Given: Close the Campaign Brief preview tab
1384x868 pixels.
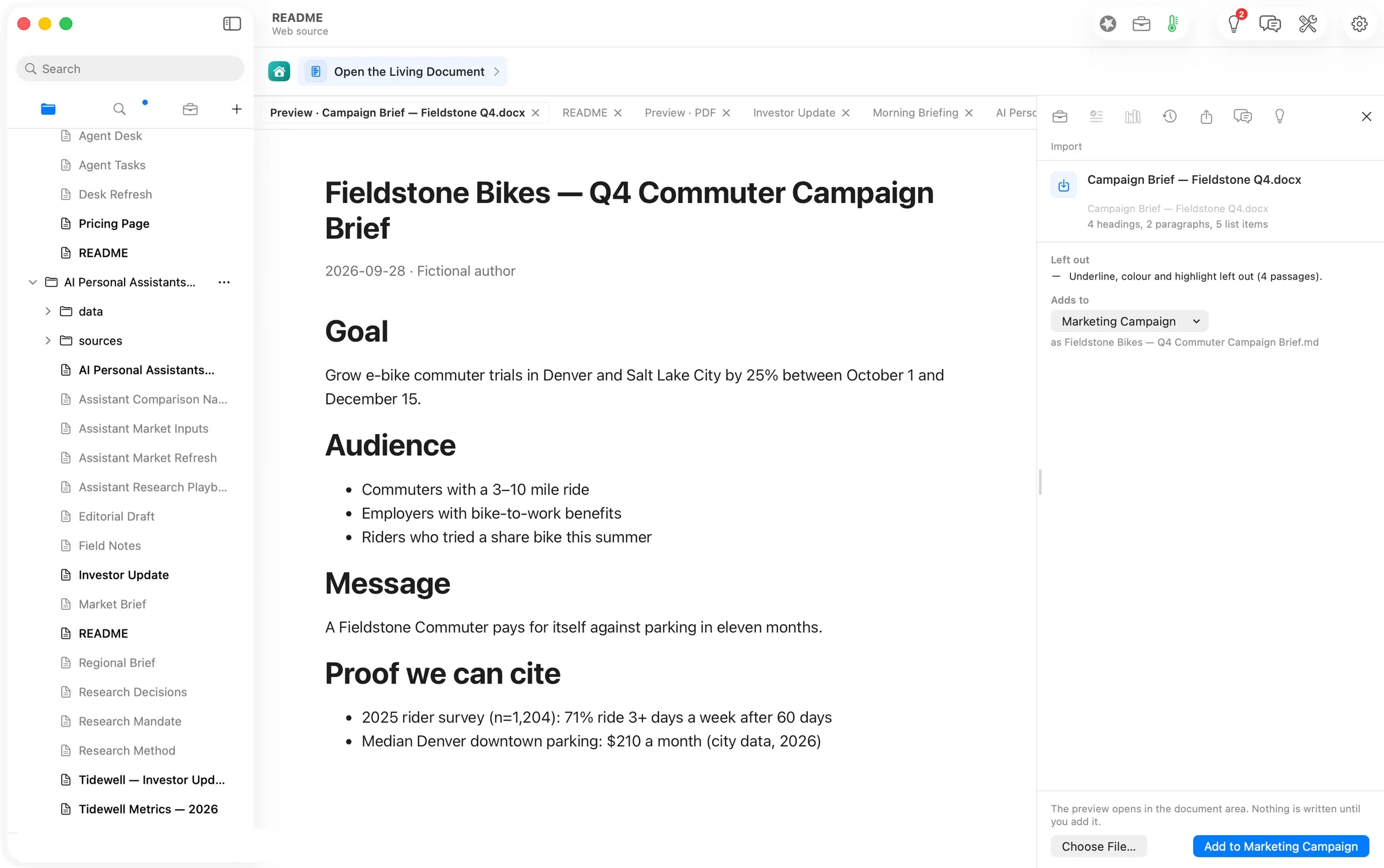Looking at the screenshot, I should click(536, 113).
